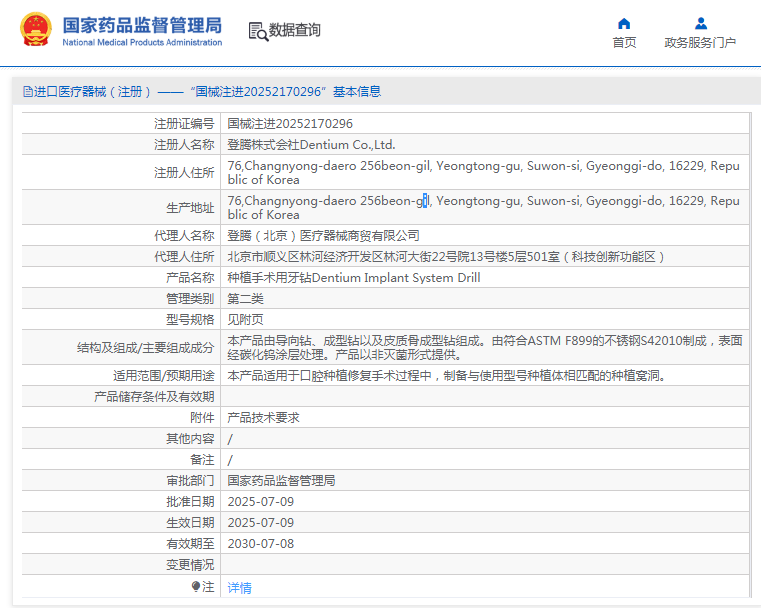Click the 首页 home icon
Screen dimensions: 761x608
pyautogui.click(x=624, y=23)
